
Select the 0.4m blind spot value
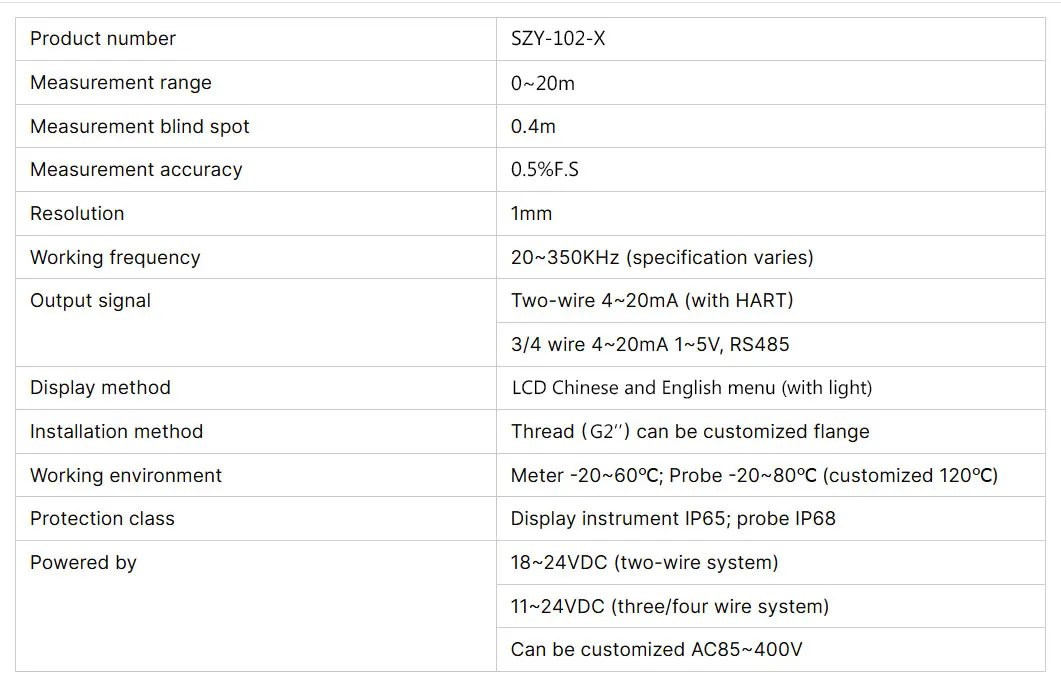533,127
